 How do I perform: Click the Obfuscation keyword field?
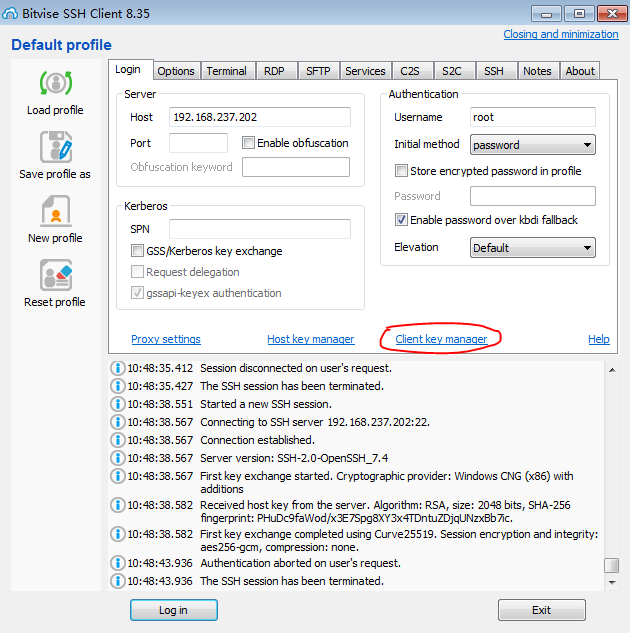[296, 167]
